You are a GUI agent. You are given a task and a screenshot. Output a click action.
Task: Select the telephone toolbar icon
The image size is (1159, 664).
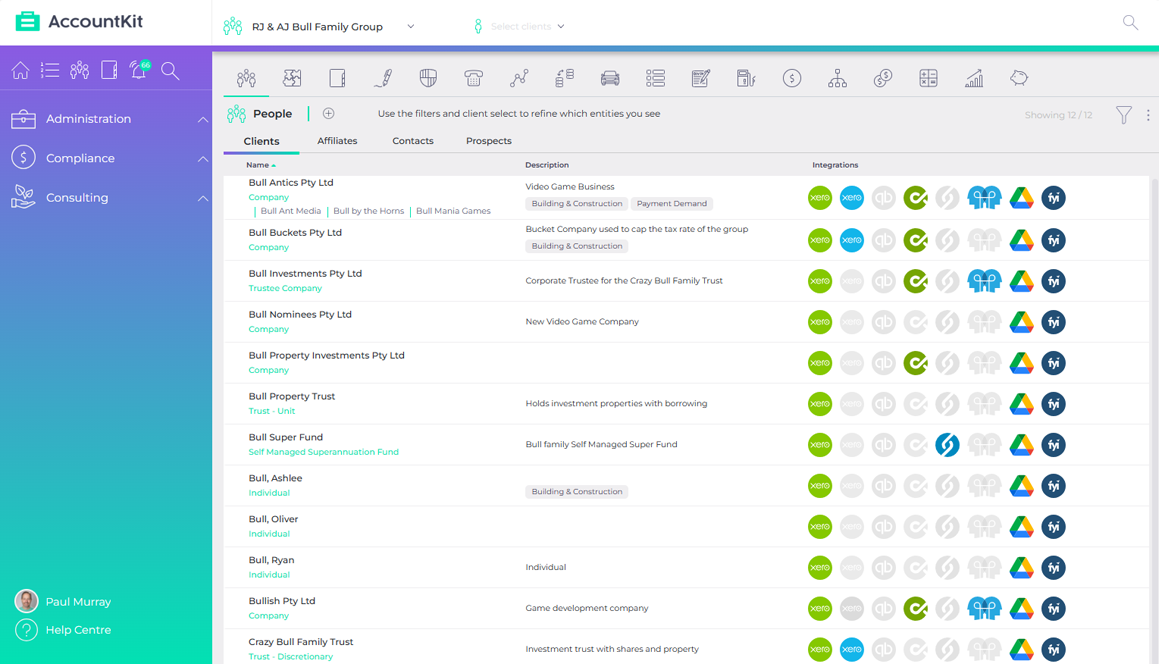point(474,78)
